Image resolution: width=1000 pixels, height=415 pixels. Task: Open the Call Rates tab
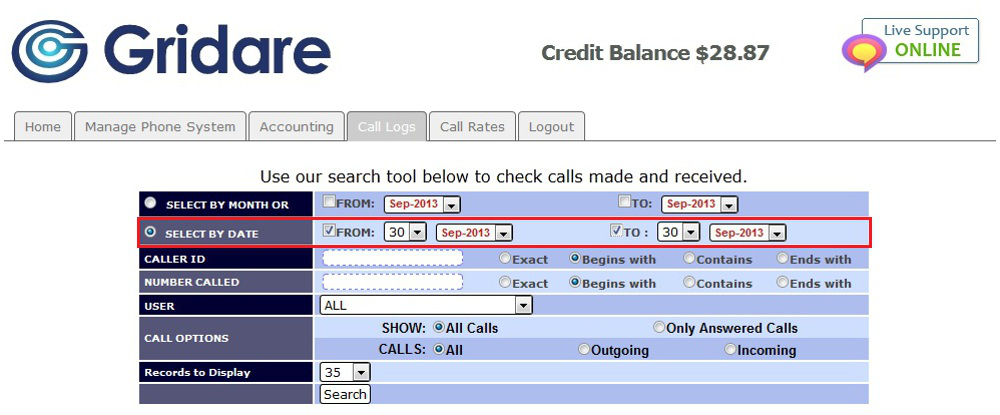[472, 127]
